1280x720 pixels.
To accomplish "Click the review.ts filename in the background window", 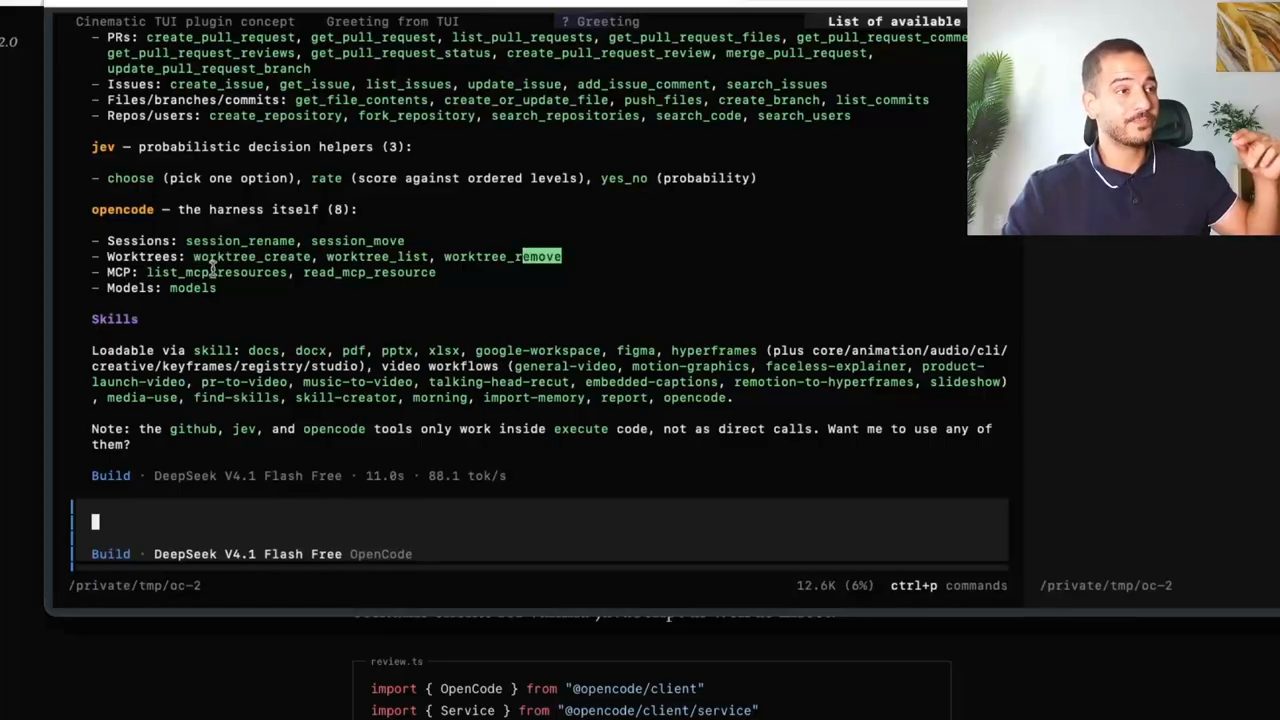I will coord(397,661).
